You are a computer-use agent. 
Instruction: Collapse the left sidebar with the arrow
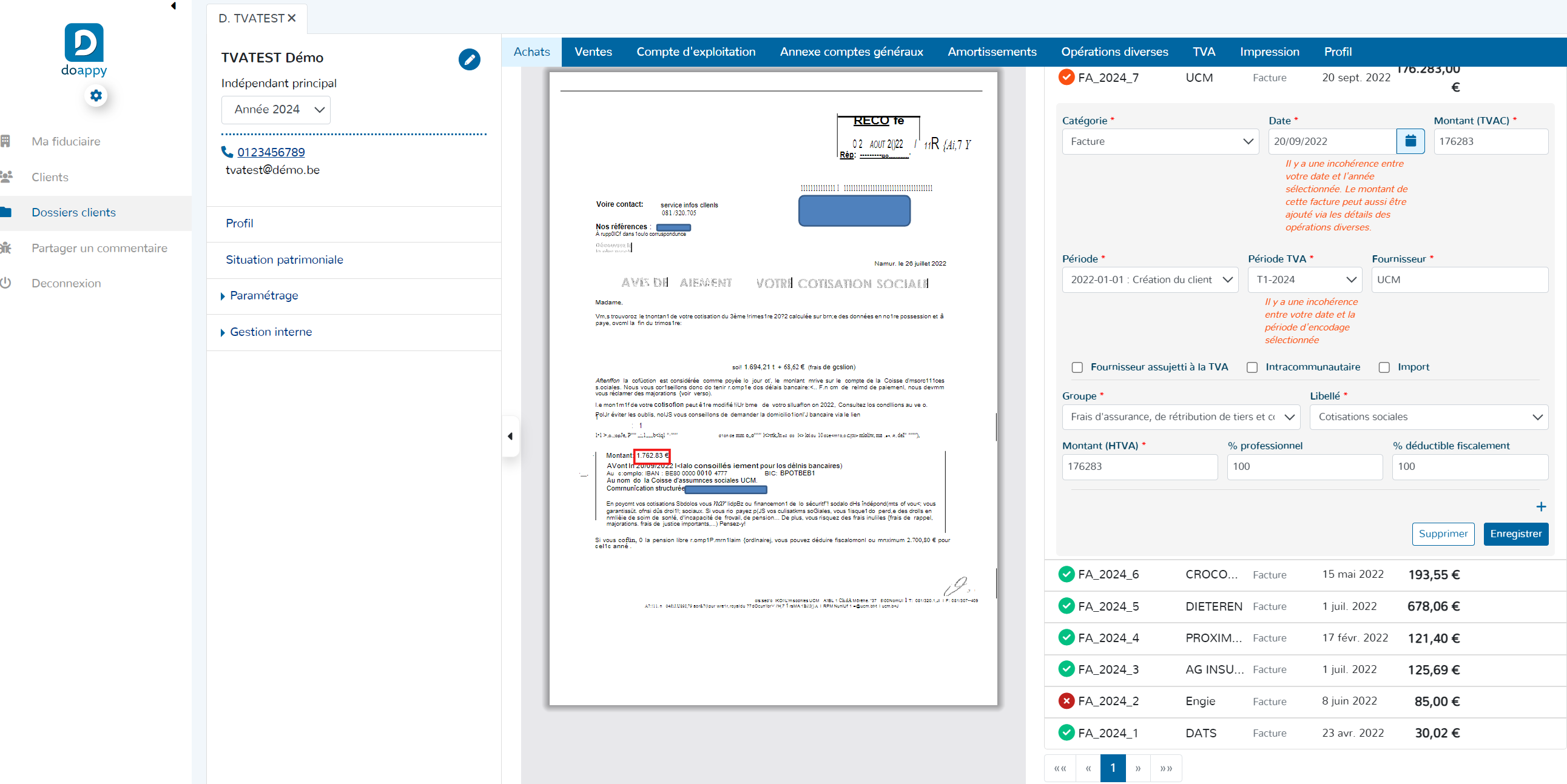tap(174, 6)
